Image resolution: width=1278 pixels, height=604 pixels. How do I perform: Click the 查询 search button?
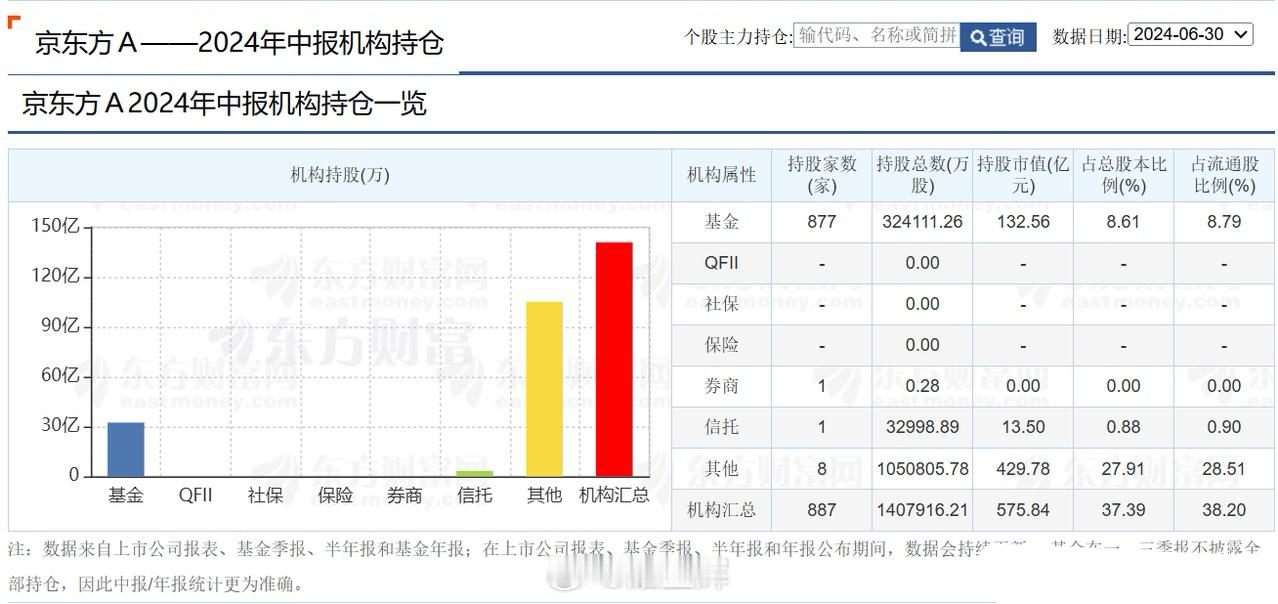coord(998,37)
